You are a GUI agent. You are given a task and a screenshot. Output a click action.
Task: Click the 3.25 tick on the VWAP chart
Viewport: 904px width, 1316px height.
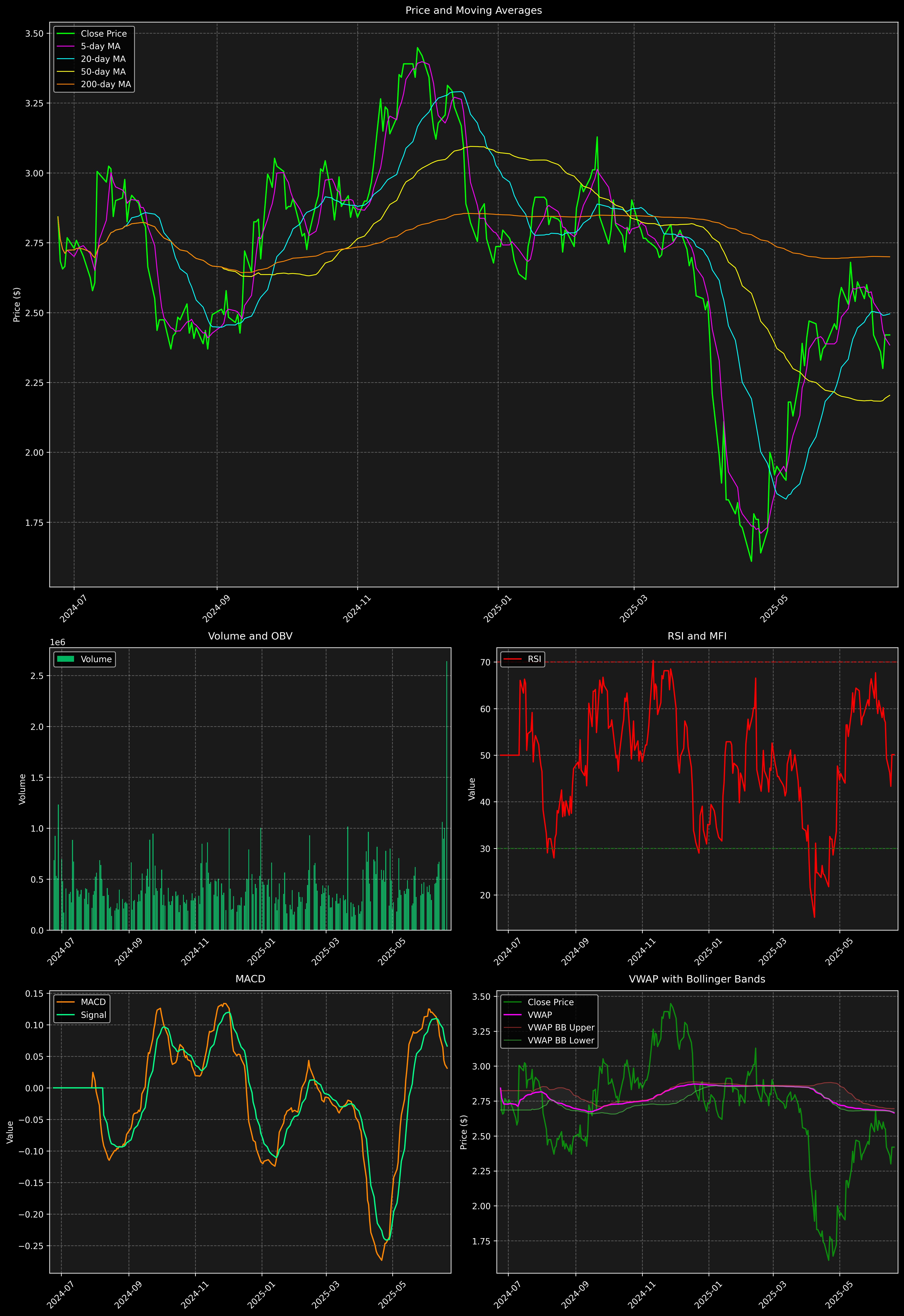point(482,1032)
